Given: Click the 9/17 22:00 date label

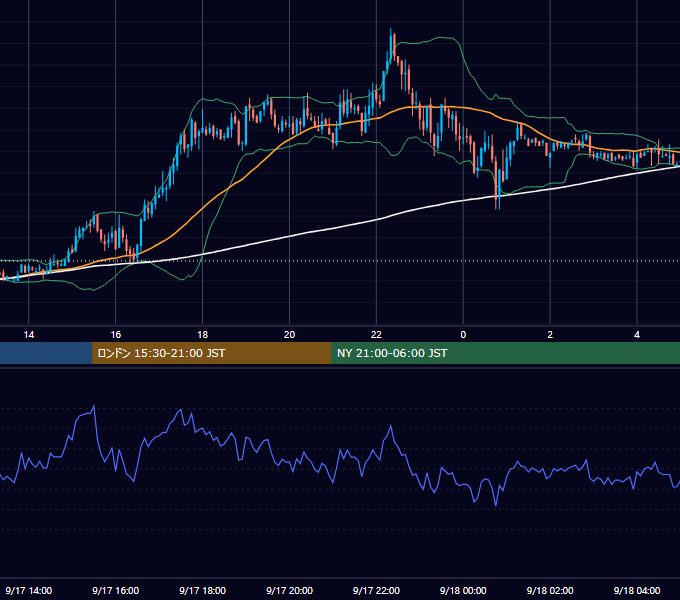Looking at the screenshot, I should pos(376,590).
